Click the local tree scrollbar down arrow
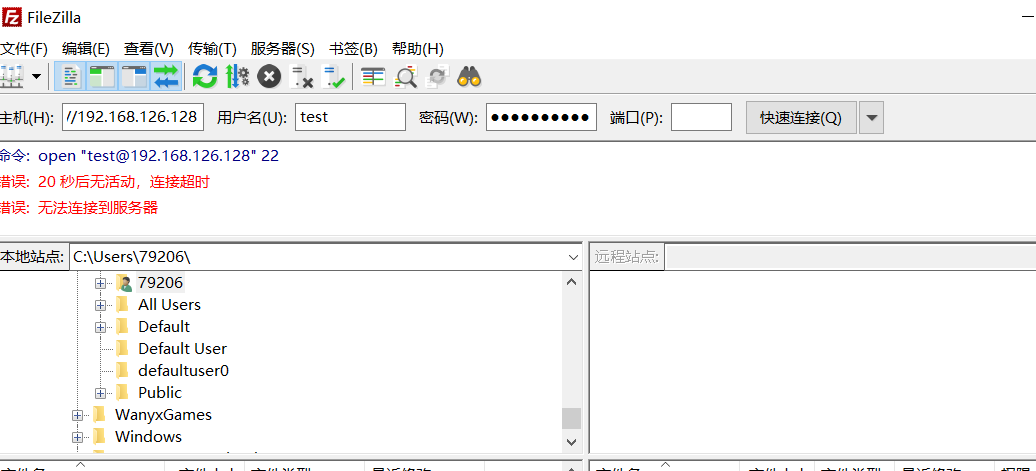The width and height of the screenshot is (1036, 471). click(x=572, y=442)
